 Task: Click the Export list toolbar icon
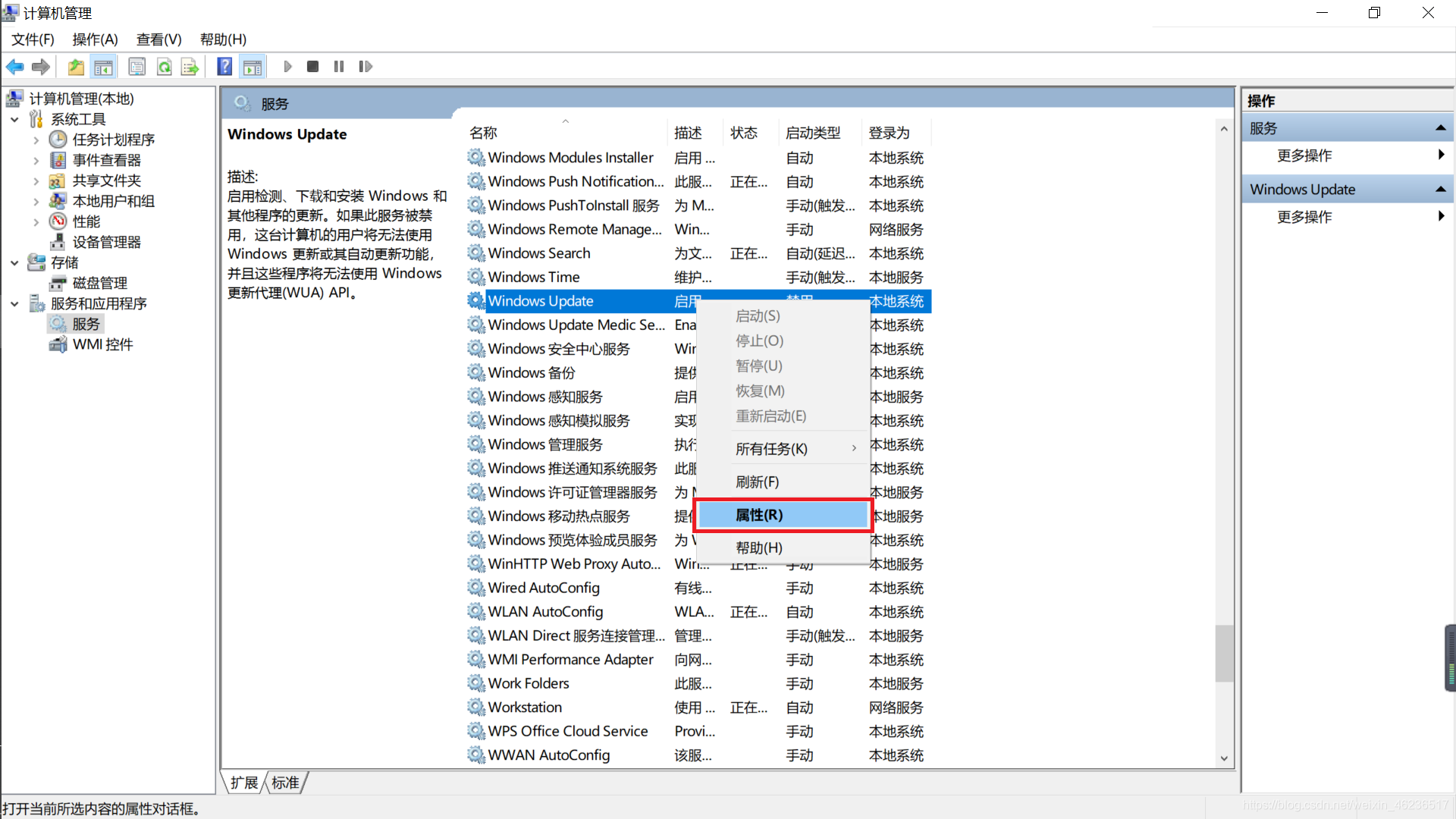point(190,67)
